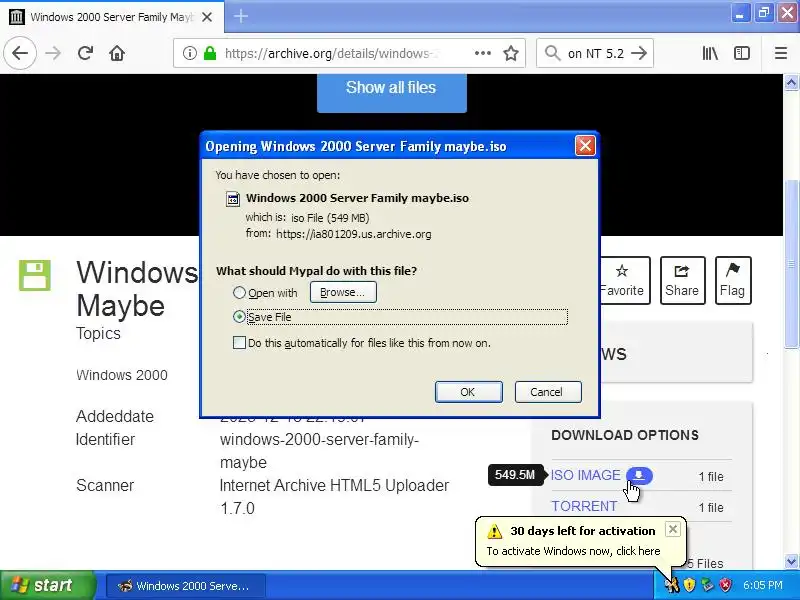Click the Addeddate label
The height and width of the screenshot is (600, 800).
tap(115, 416)
